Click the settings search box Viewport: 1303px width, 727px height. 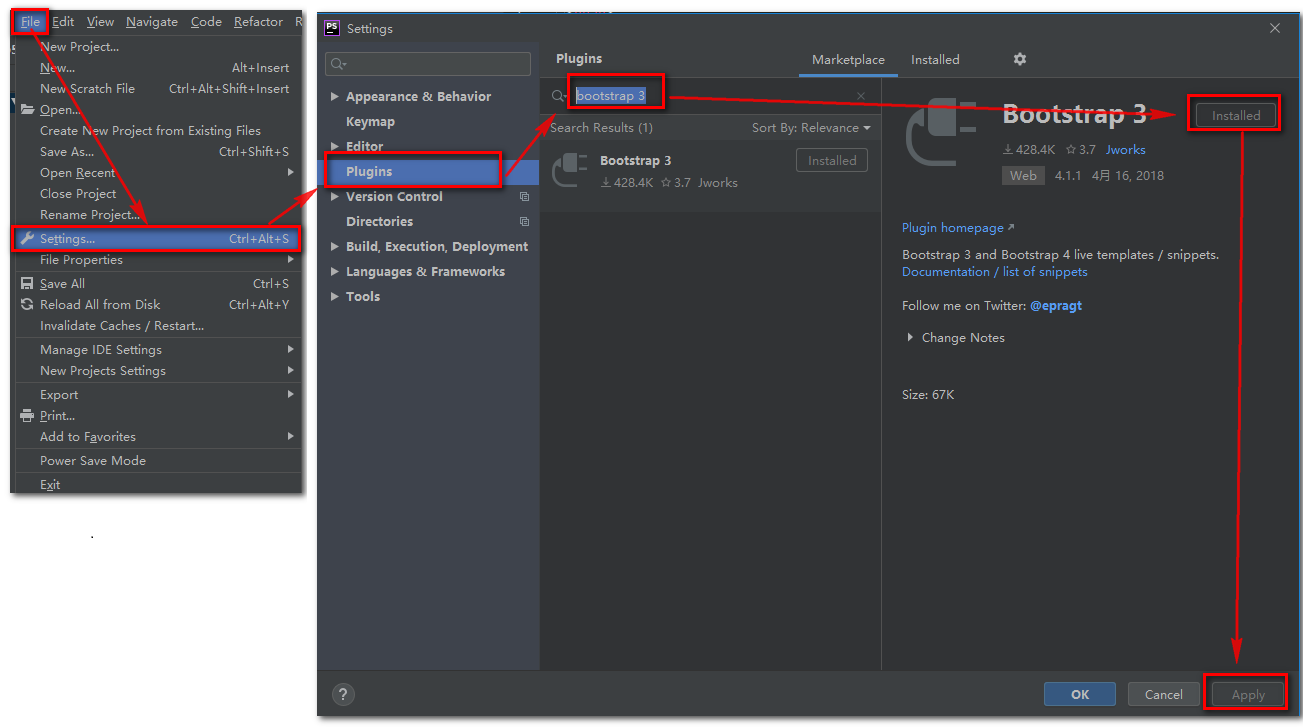tap(428, 64)
